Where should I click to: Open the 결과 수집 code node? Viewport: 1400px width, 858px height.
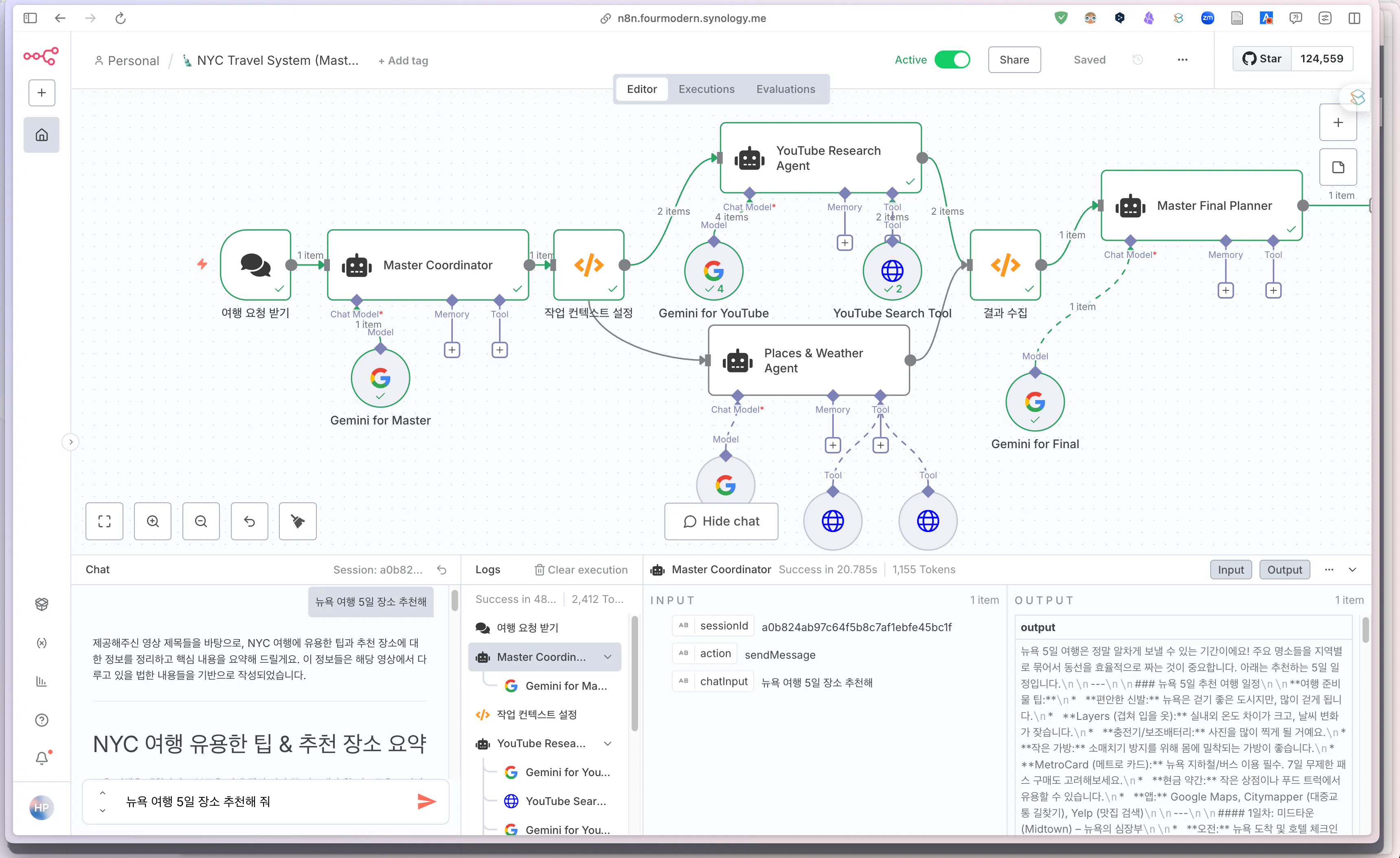coord(1006,265)
